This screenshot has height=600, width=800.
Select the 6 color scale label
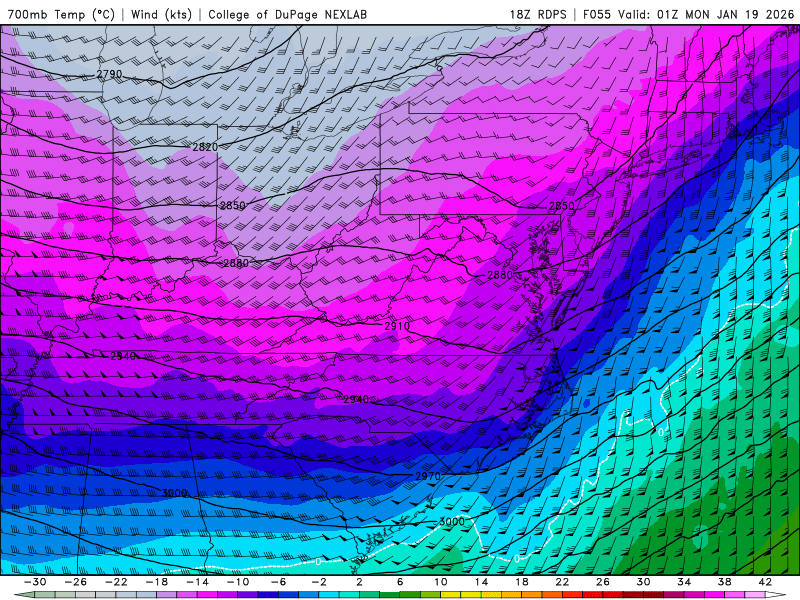[x=400, y=582]
